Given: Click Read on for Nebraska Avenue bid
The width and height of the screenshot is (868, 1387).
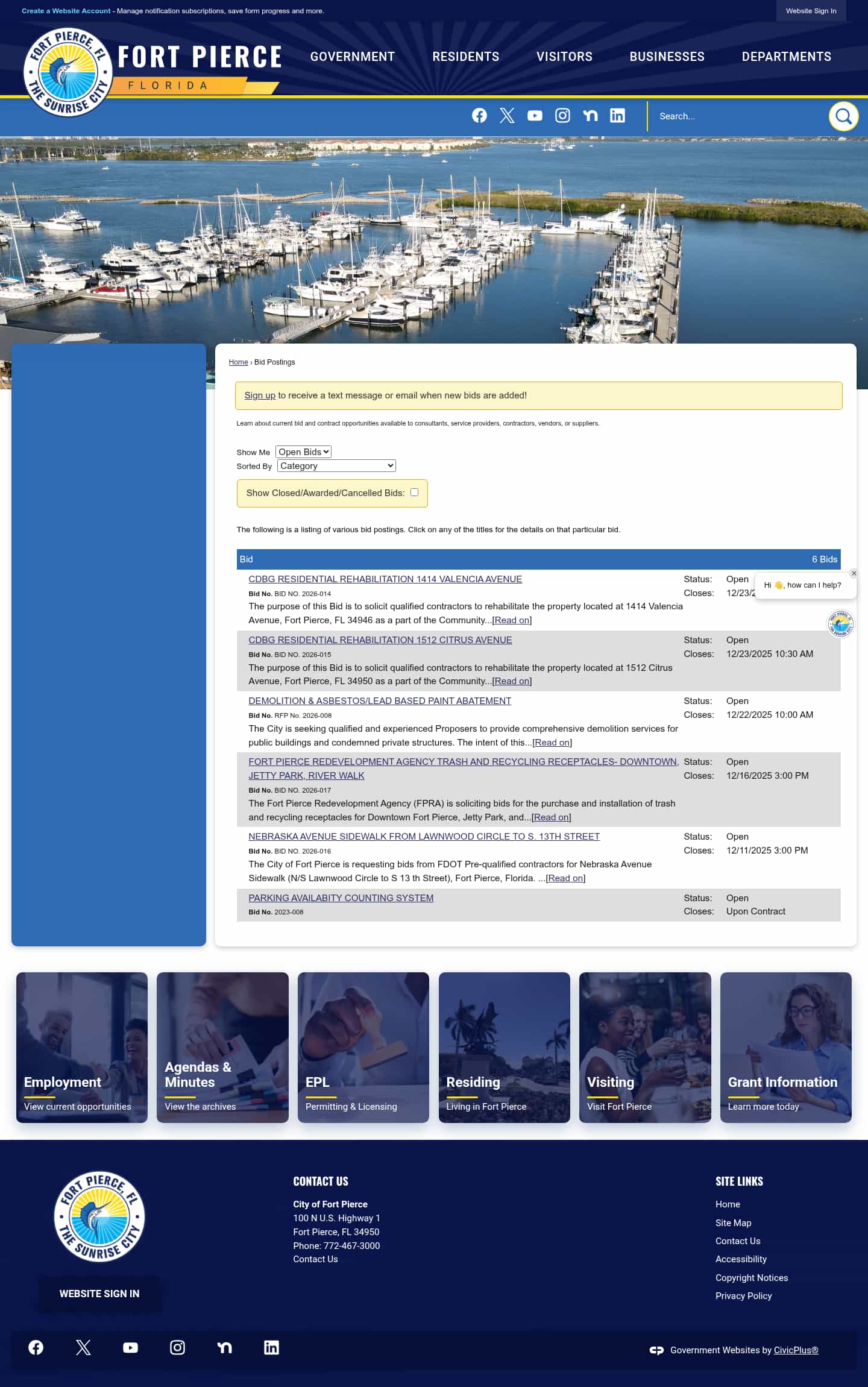Looking at the screenshot, I should (565, 878).
